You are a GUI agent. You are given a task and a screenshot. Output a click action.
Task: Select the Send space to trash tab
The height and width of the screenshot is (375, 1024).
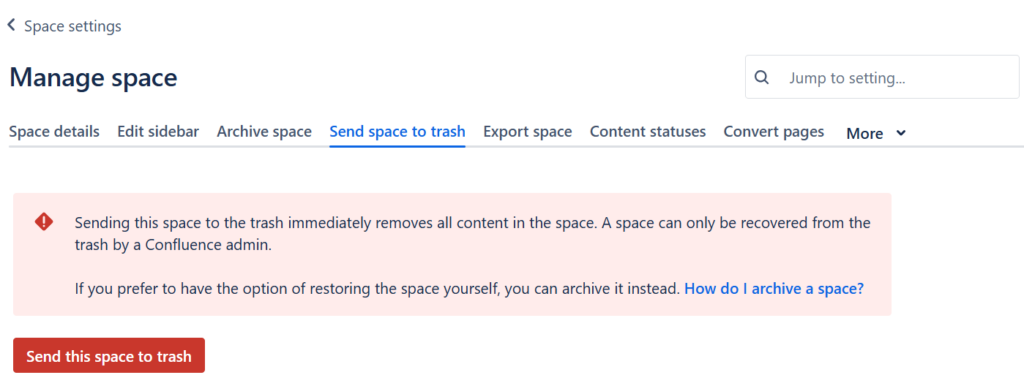point(397,132)
